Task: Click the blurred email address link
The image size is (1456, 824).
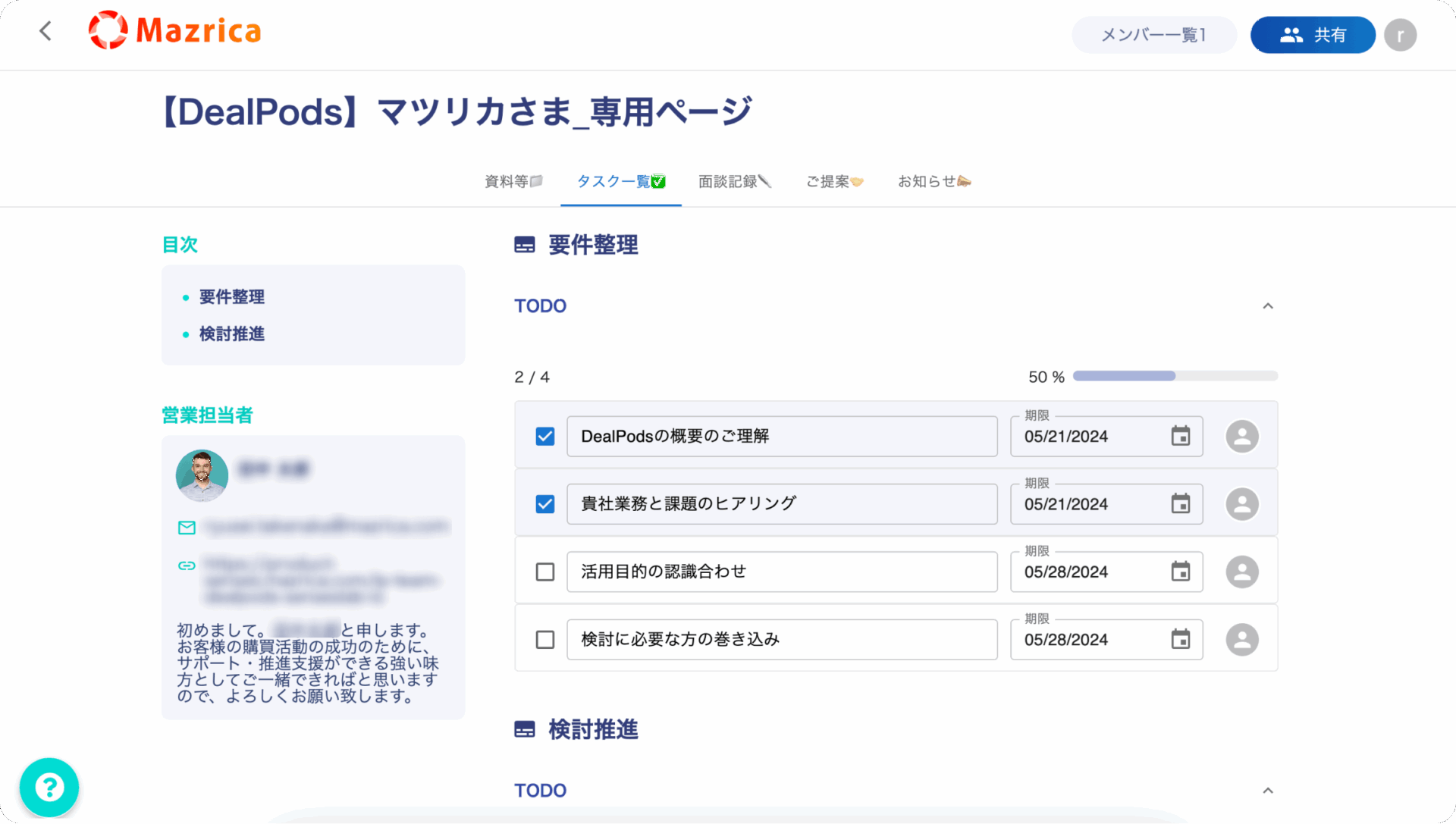Action: pos(327,526)
